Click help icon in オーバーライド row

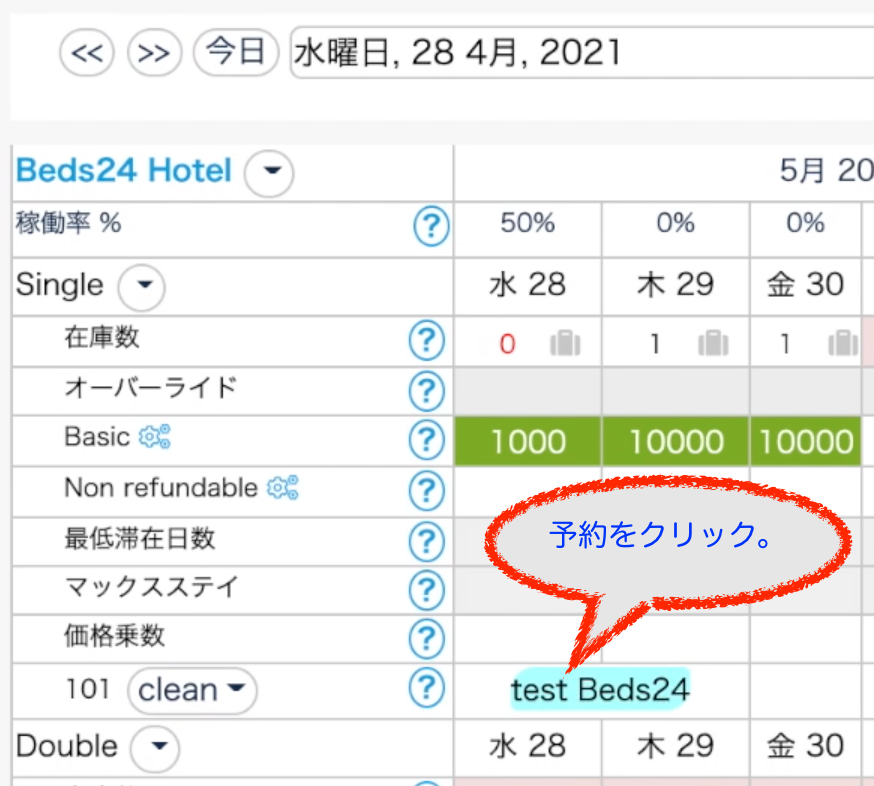[426, 390]
